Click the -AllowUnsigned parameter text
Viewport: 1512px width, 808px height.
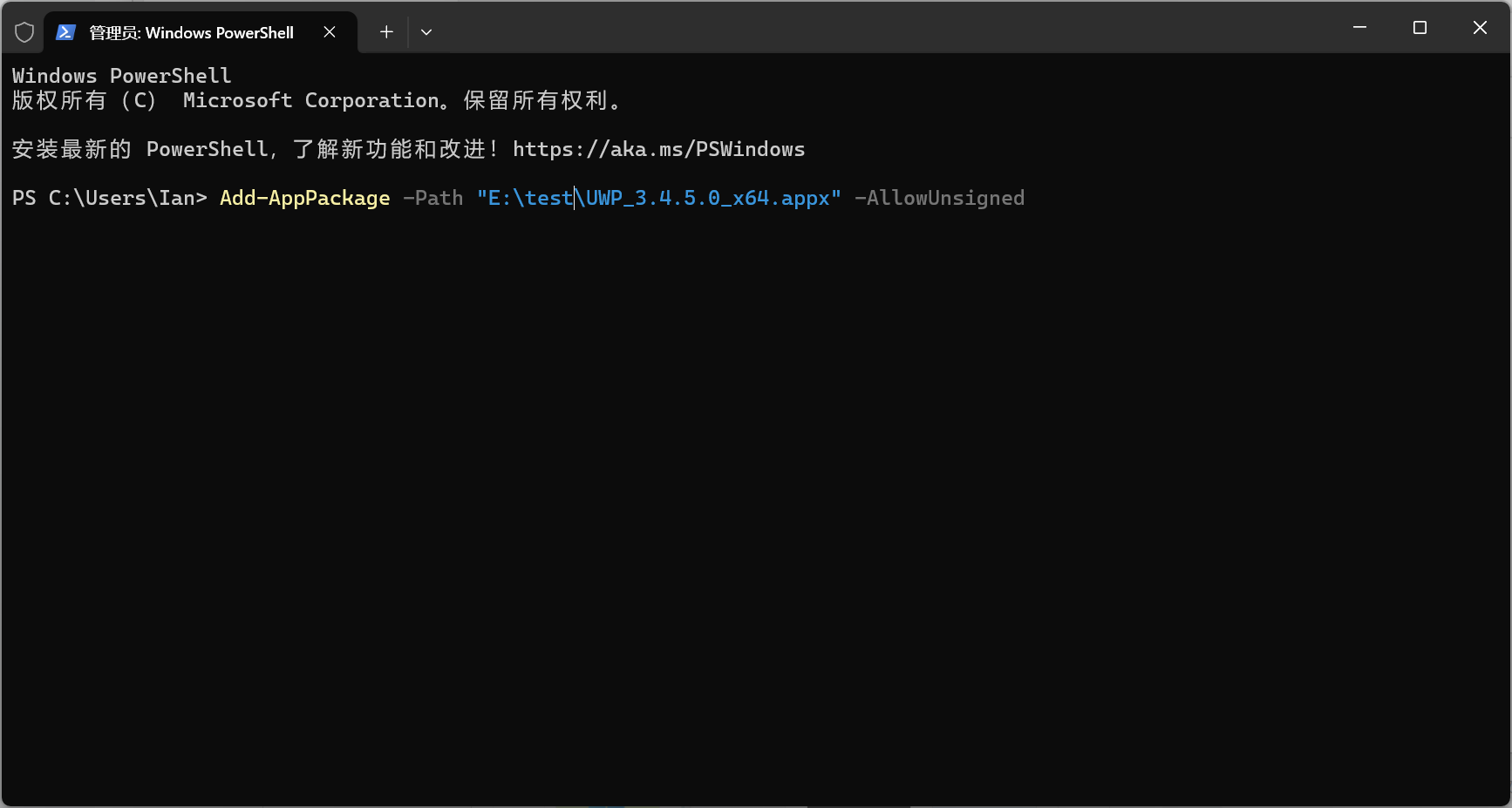click(x=940, y=198)
